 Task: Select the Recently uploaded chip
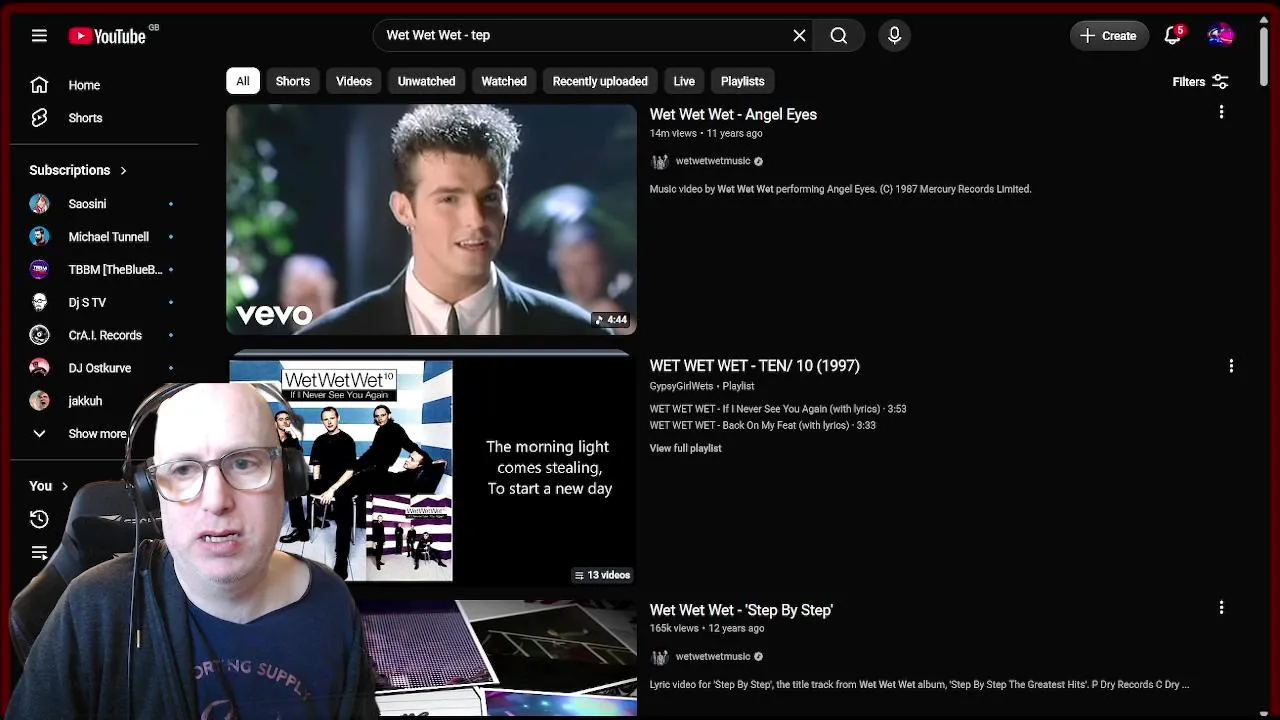pyautogui.click(x=600, y=81)
